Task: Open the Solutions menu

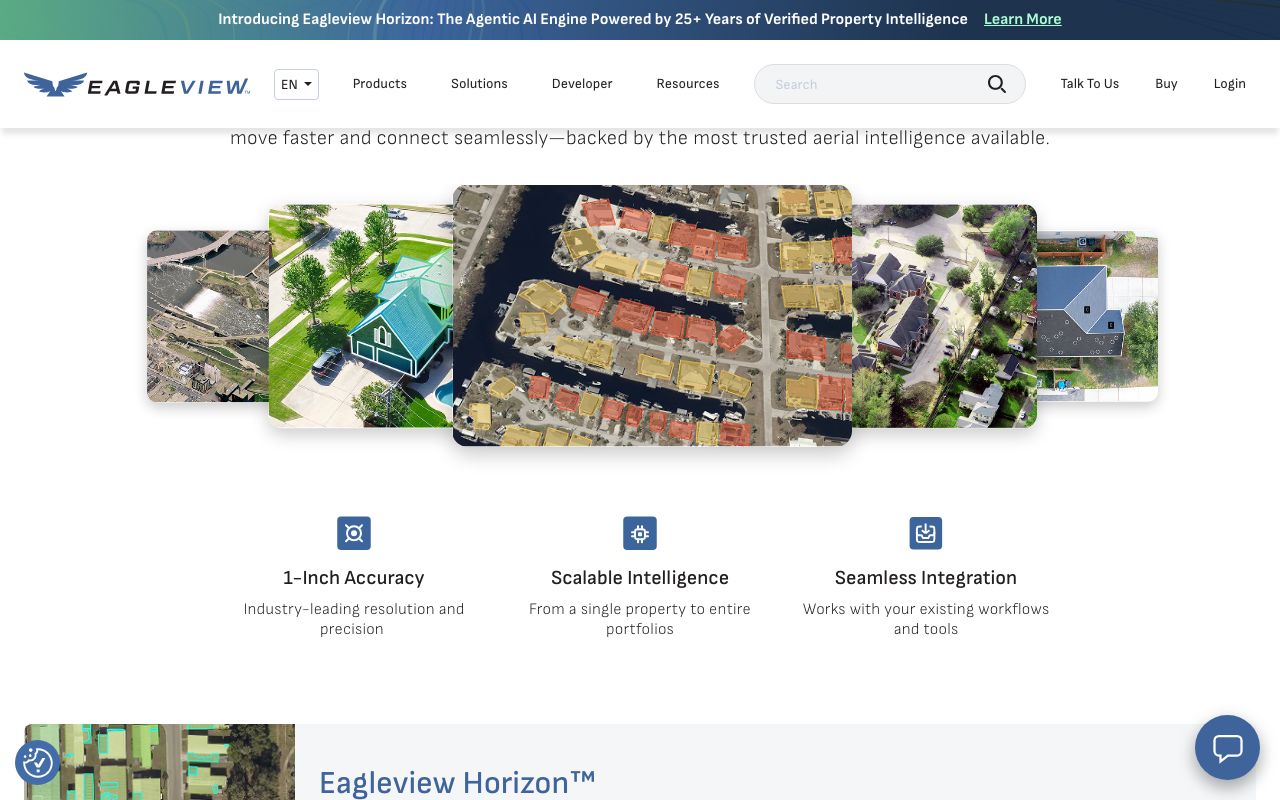Action: pos(479,84)
